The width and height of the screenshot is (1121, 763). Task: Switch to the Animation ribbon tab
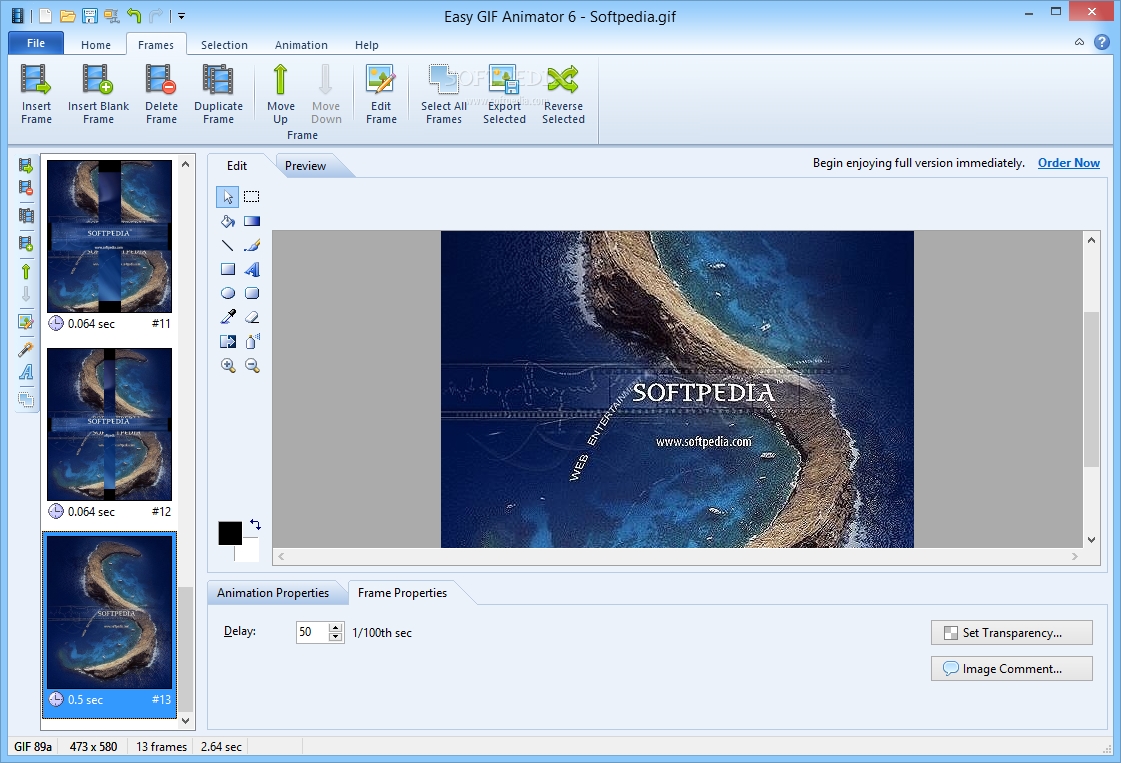(301, 44)
